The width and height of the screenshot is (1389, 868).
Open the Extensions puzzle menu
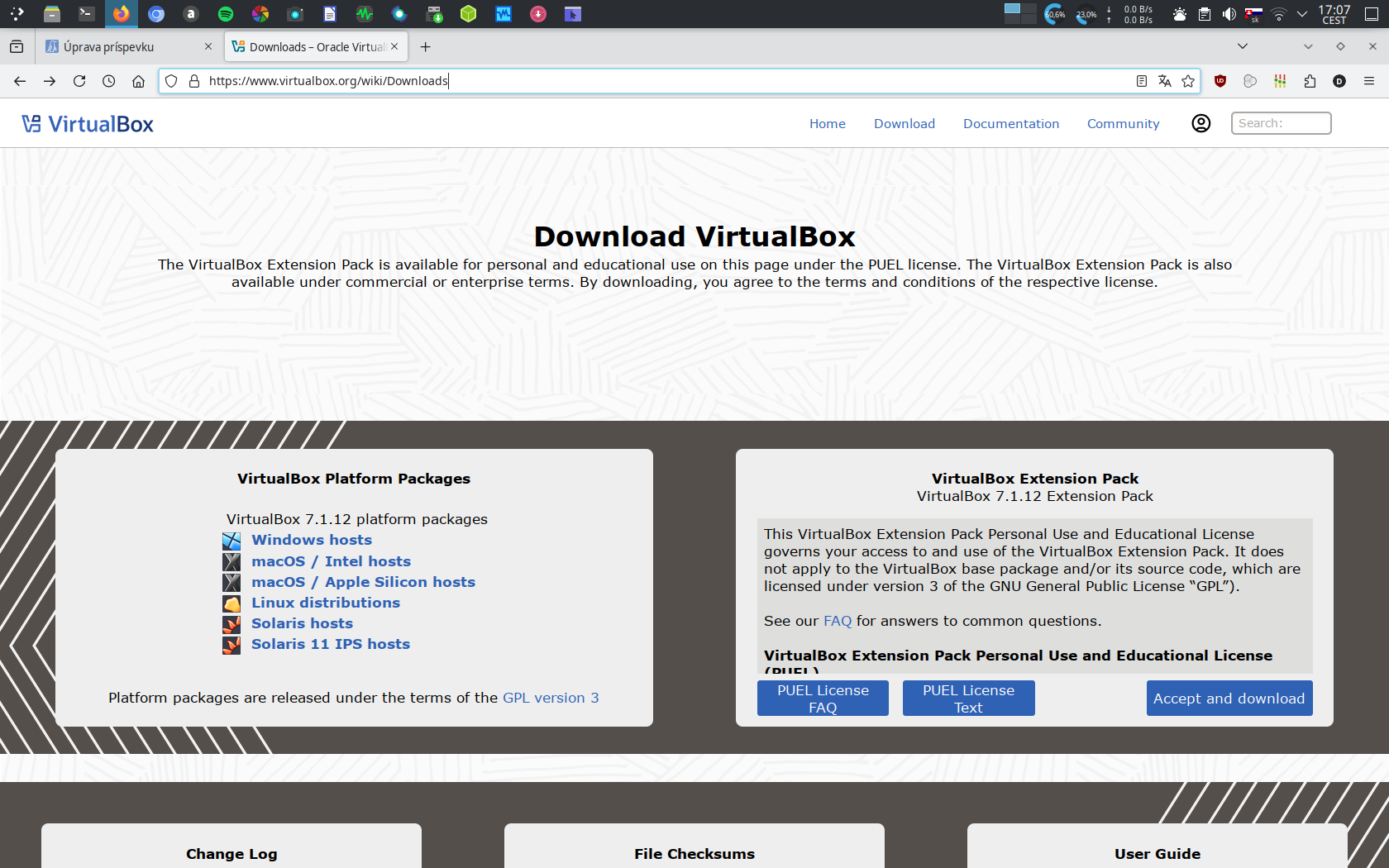coord(1310,81)
